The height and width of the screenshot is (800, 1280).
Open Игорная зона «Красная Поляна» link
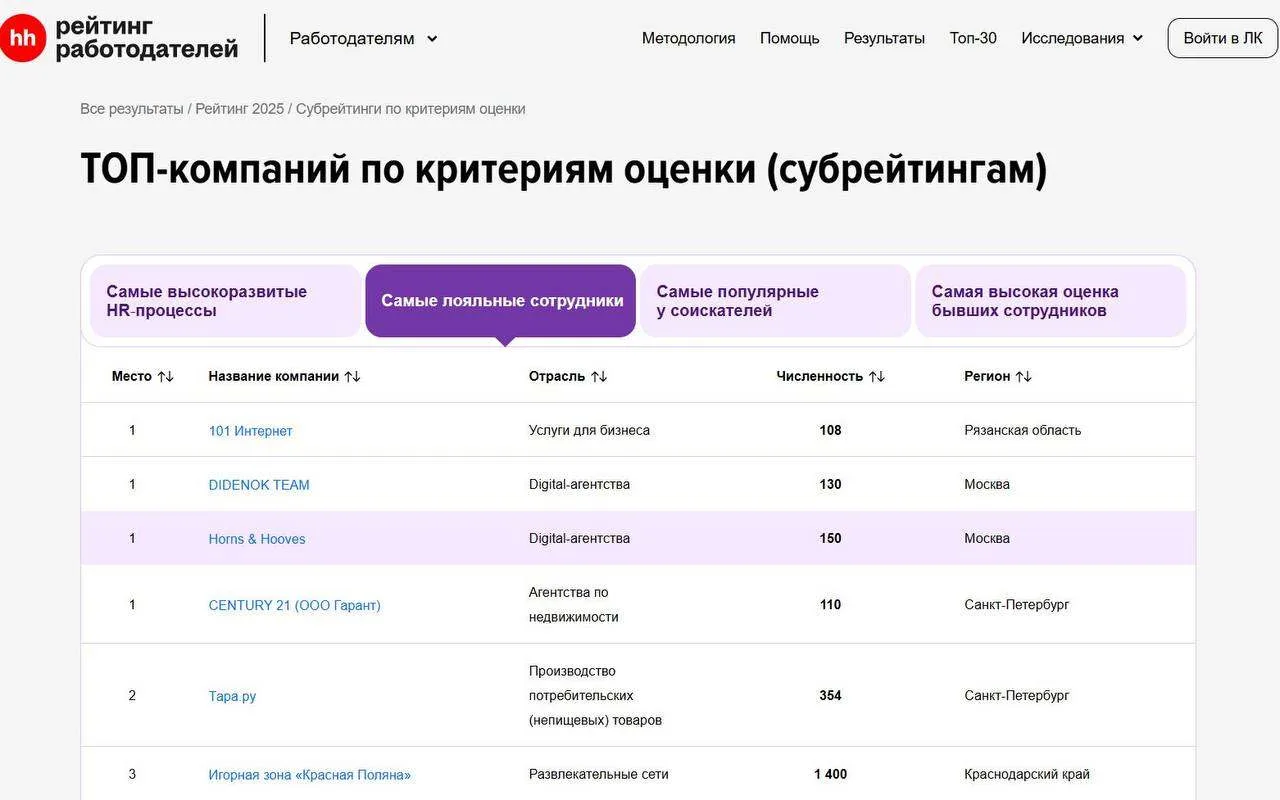click(310, 775)
